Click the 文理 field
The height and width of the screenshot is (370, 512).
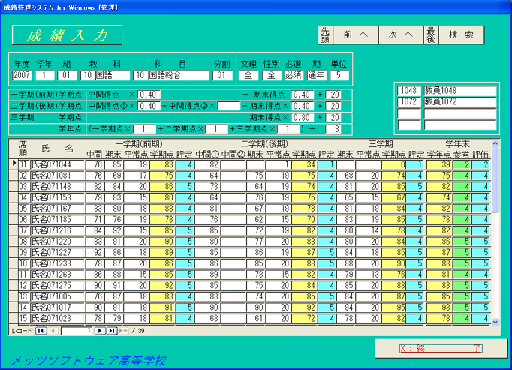(248, 75)
